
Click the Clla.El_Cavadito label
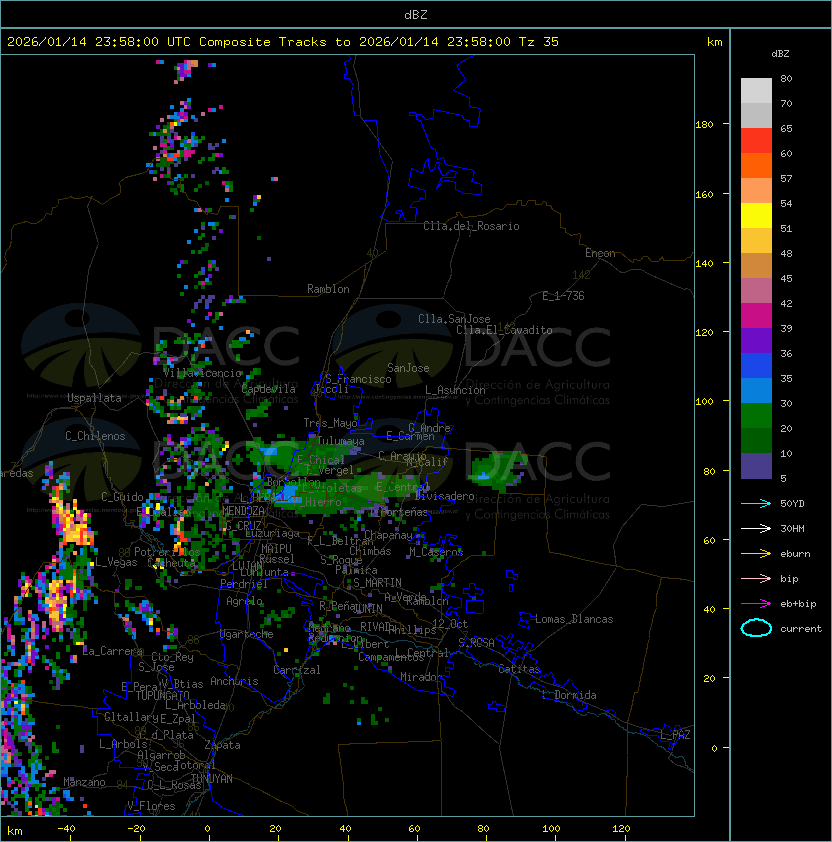[x=504, y=330]
